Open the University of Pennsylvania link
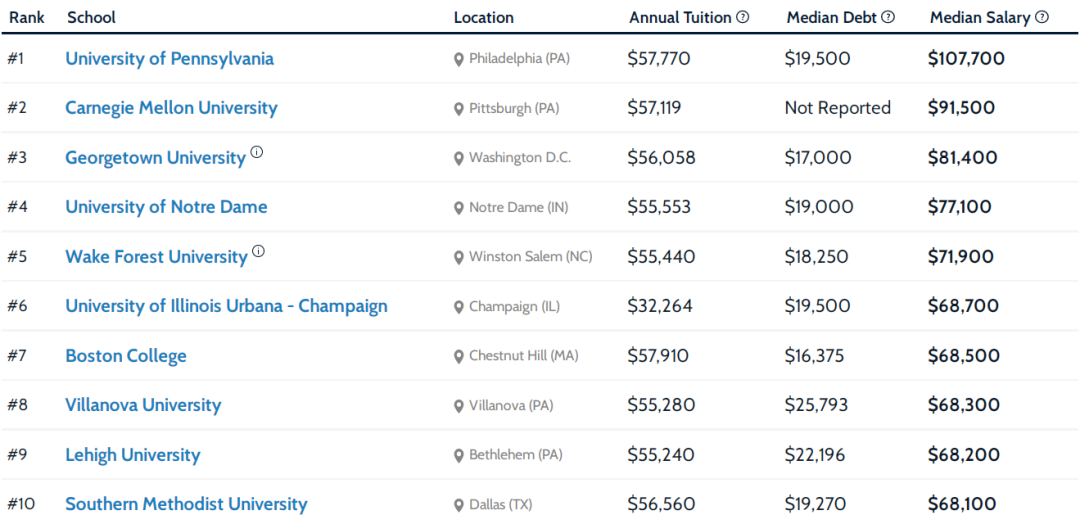 pyautogui.click(x=169, y=59)
